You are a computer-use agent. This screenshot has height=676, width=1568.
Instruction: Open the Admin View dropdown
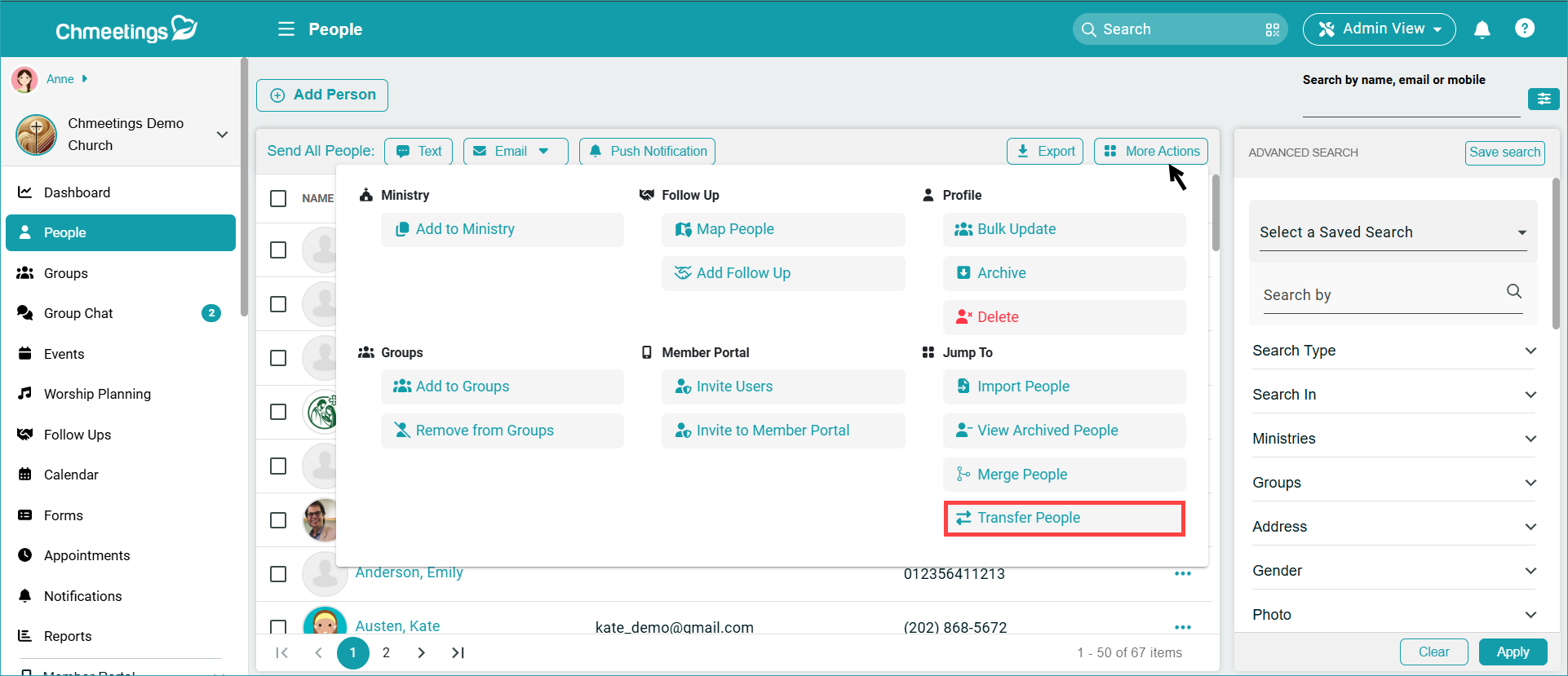coord(1379,29)
